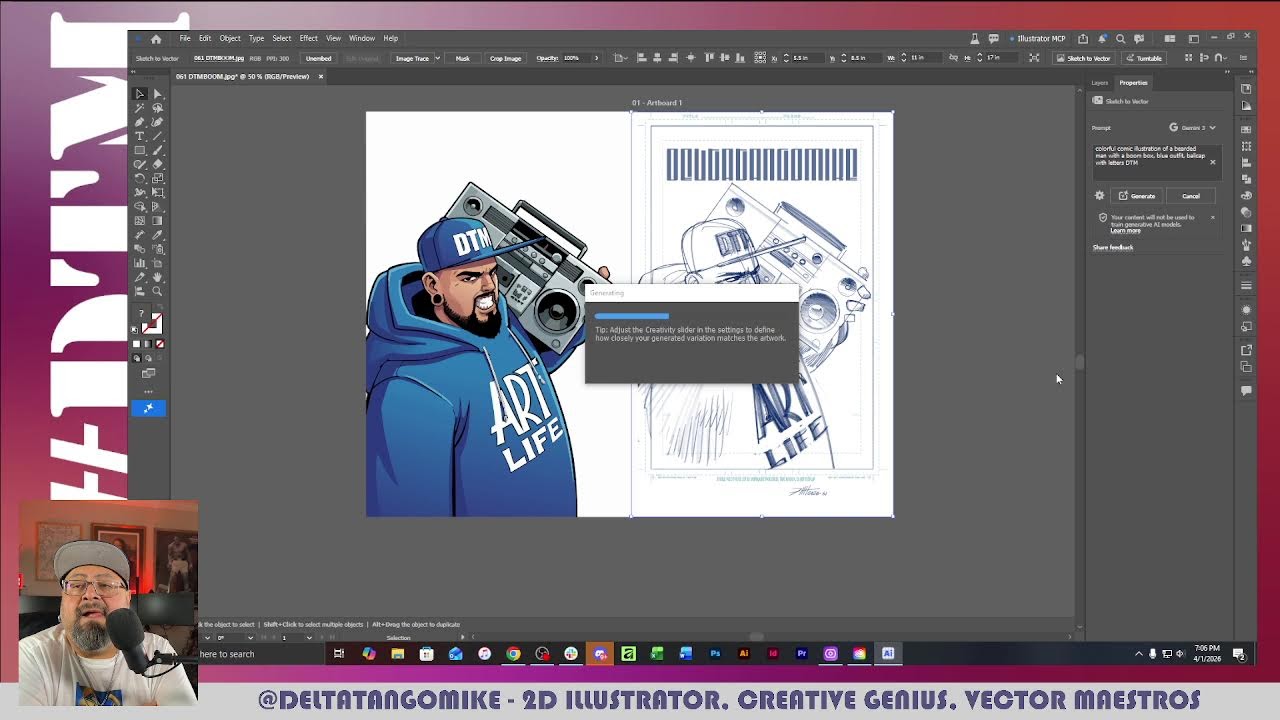1280x720 pixels.
Task: Select the Pen tool
Action: click(140, 122)
